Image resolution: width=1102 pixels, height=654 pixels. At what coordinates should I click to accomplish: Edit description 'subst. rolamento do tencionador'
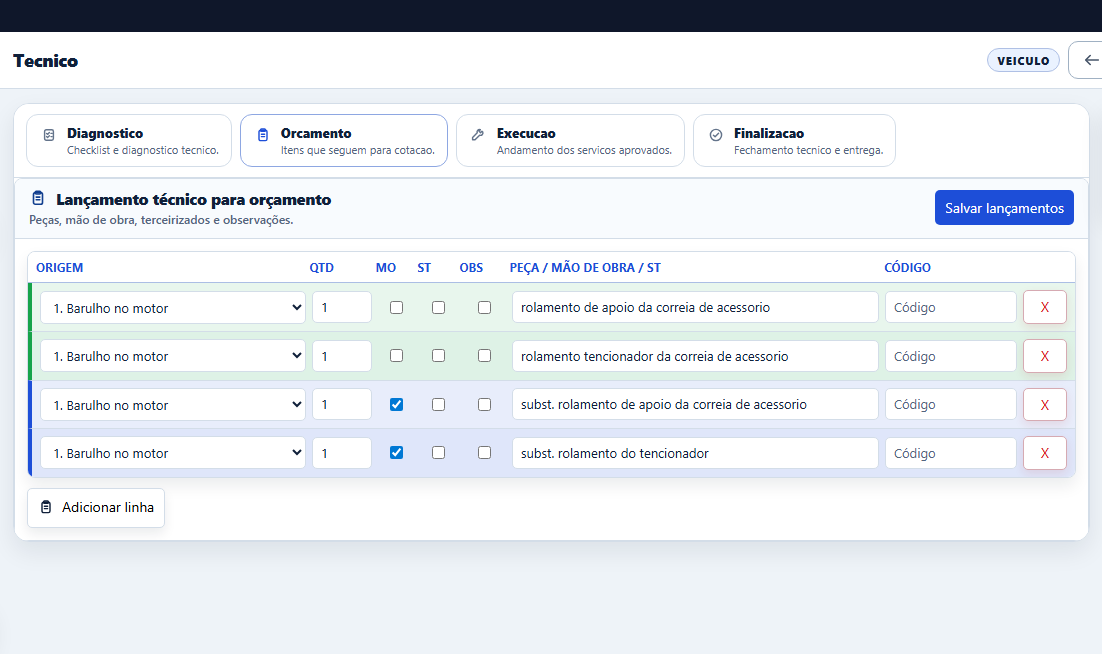coord(695,453)
